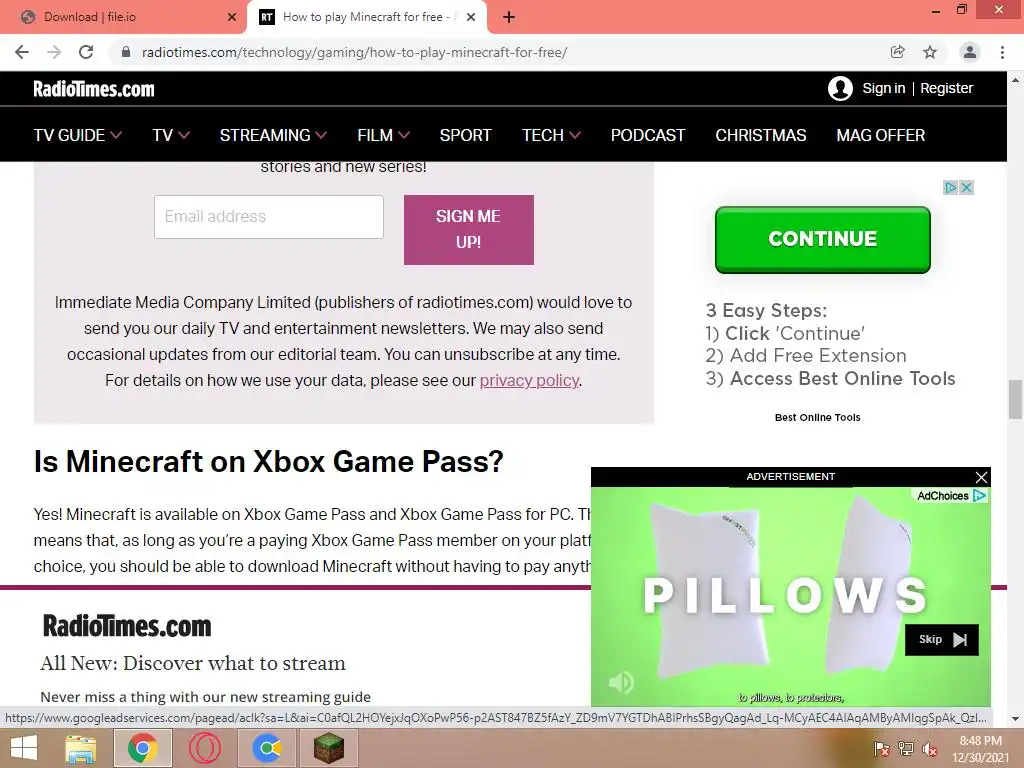
Task: Open the privacy policy link
Action: (x=530, y=380)
